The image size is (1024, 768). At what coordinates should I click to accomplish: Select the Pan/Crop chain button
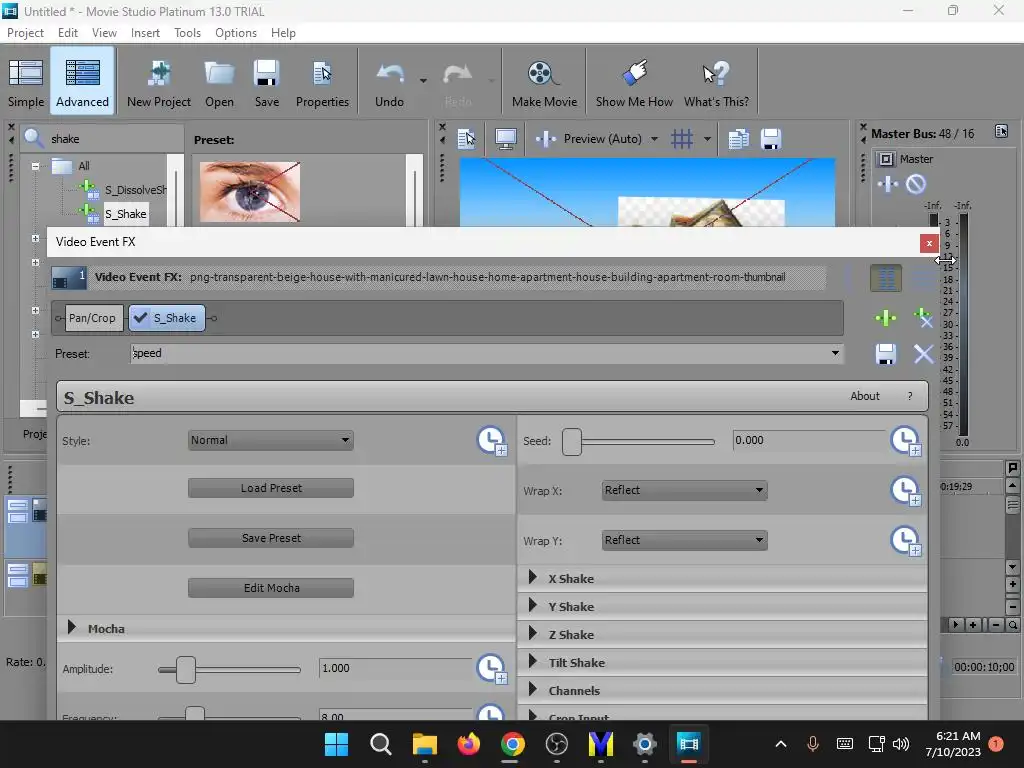[92, 318]
